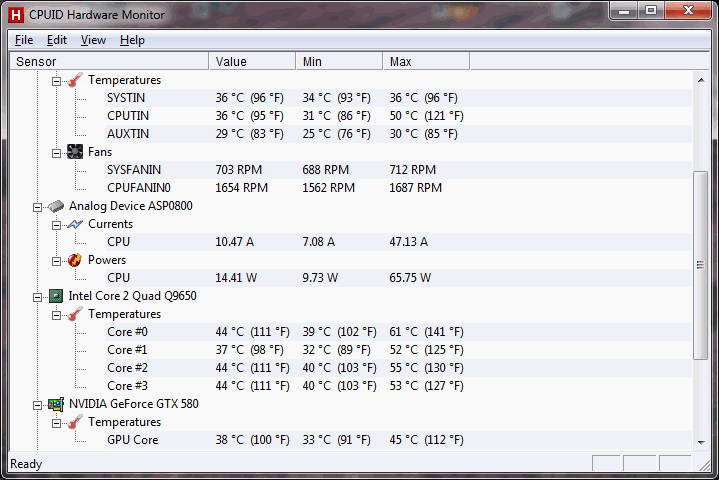
Task: Click the Sensor column header
Action: click(x=110, y=61)
